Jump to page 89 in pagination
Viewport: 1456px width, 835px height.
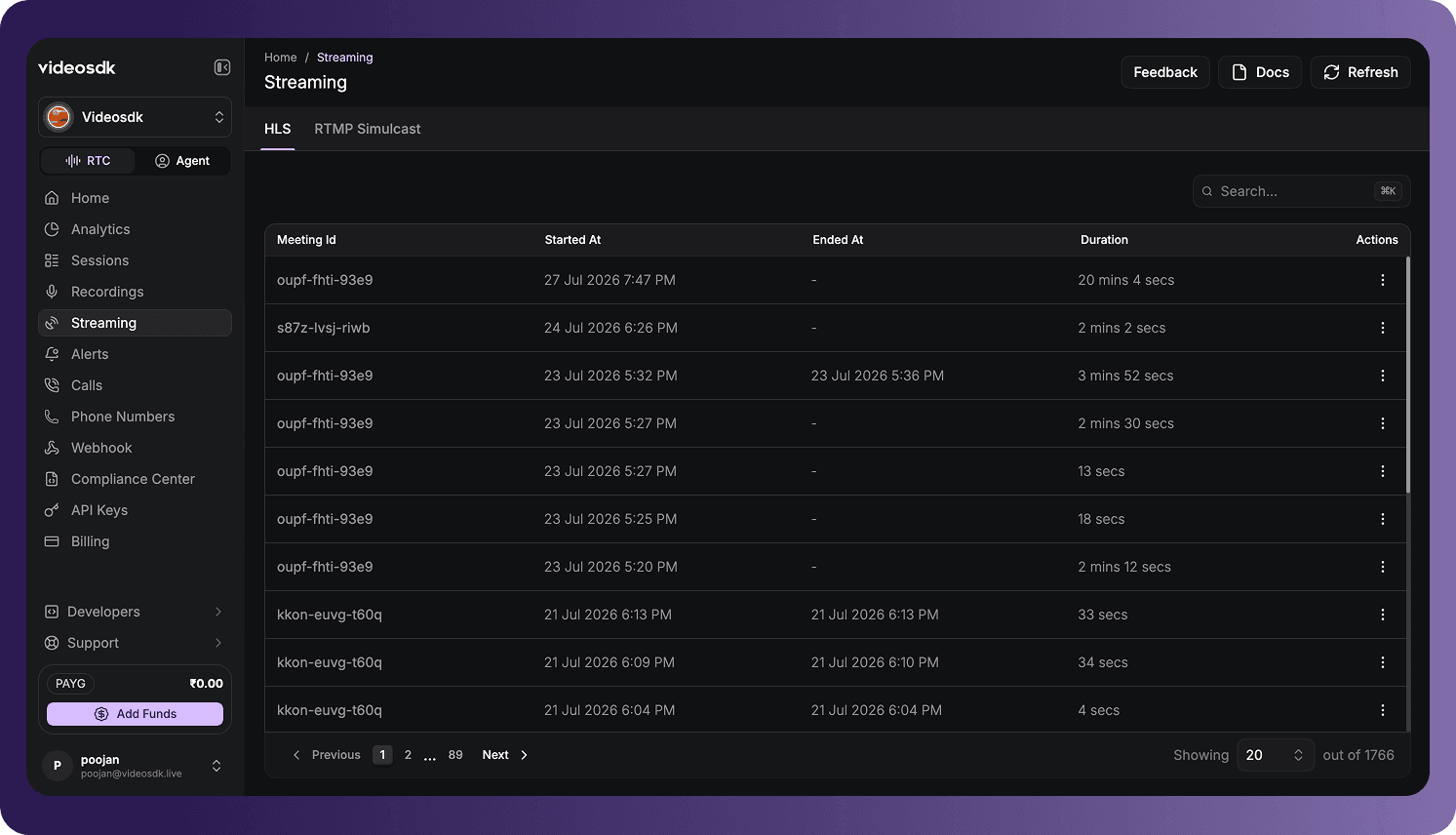[455, 755]
